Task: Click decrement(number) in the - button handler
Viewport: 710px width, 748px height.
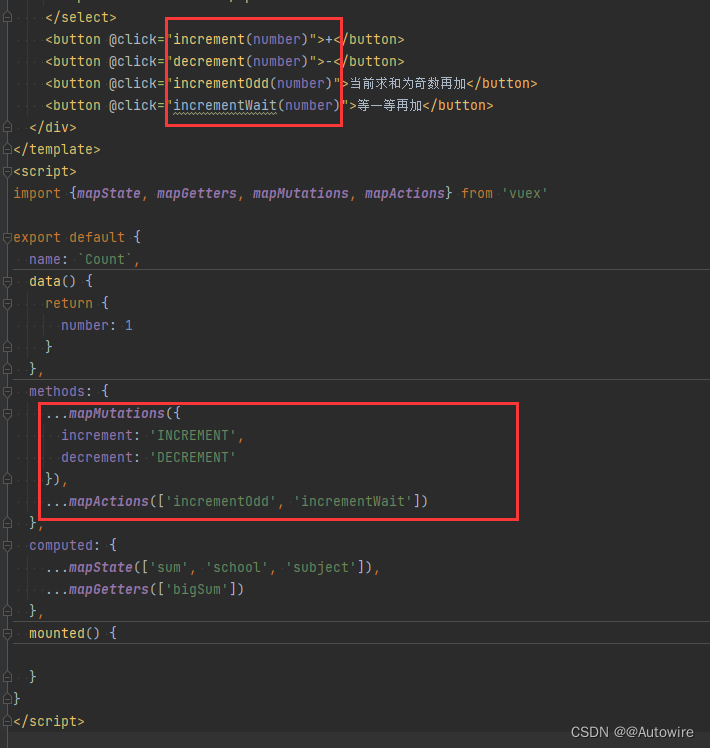Action: (240, 62)
